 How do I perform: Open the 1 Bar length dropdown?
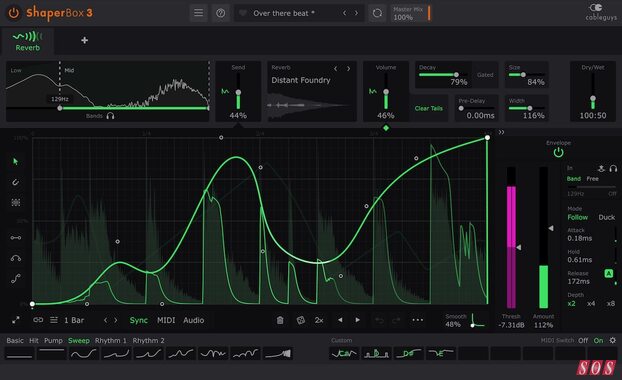coord(74,320)
